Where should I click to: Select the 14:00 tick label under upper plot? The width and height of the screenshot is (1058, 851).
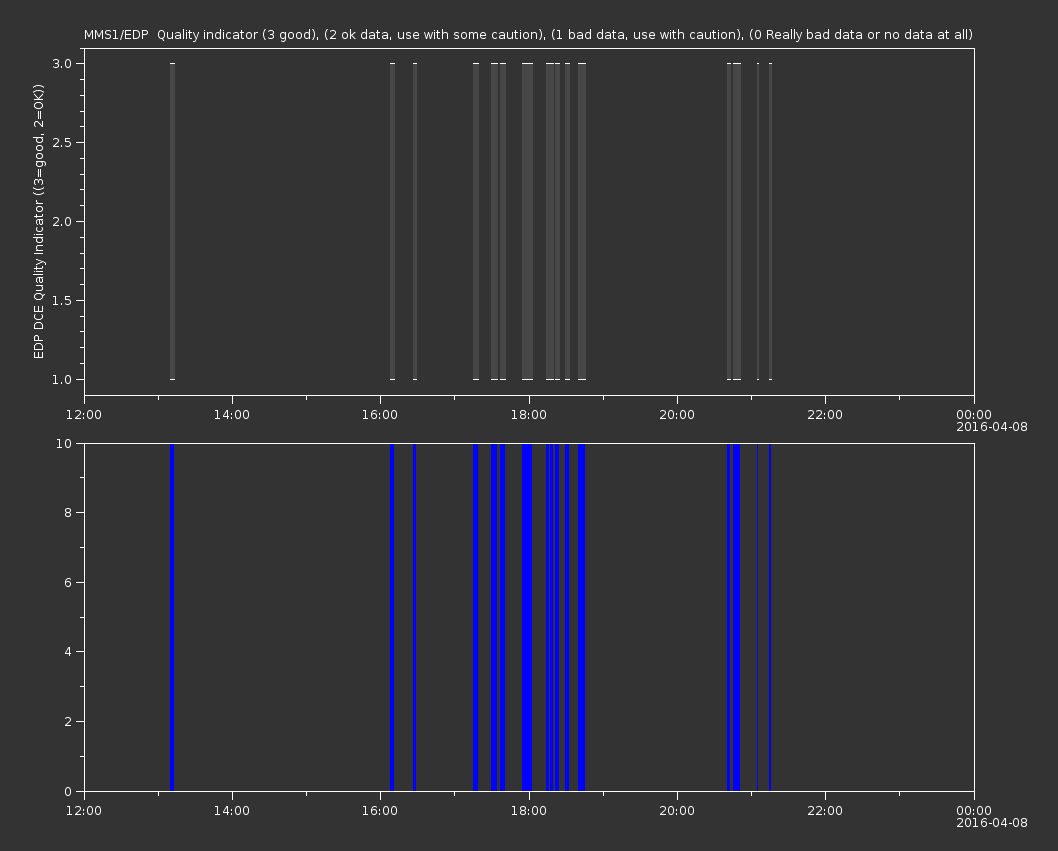(x=232, y=415)
